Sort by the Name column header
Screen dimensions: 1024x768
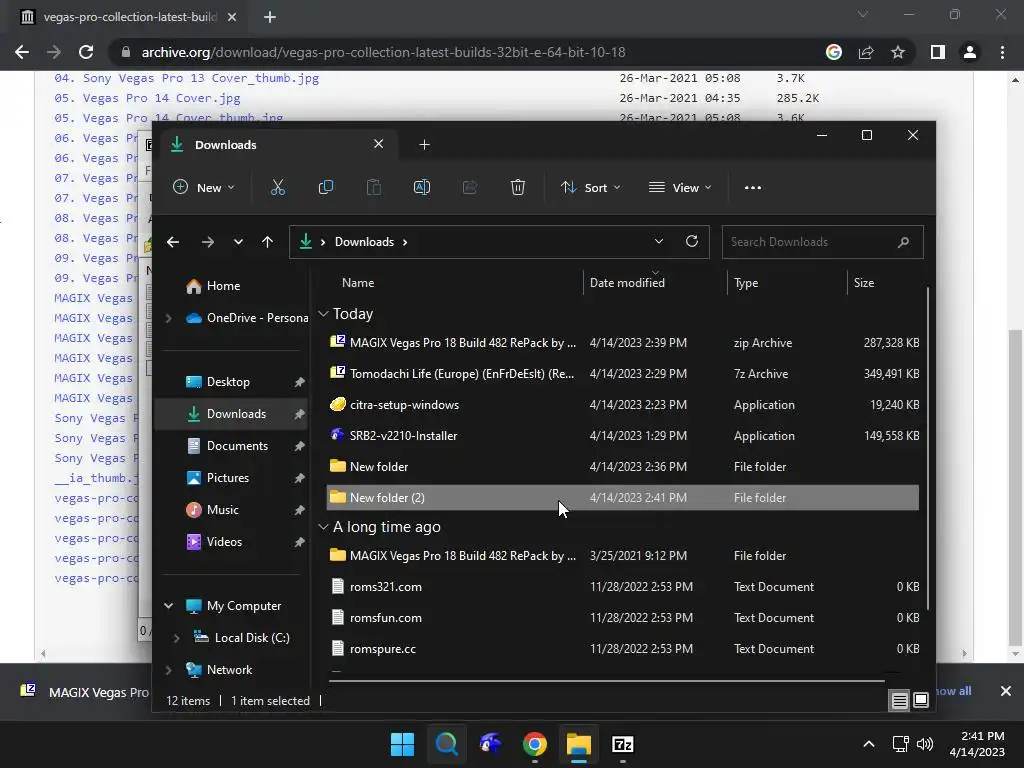358,283
